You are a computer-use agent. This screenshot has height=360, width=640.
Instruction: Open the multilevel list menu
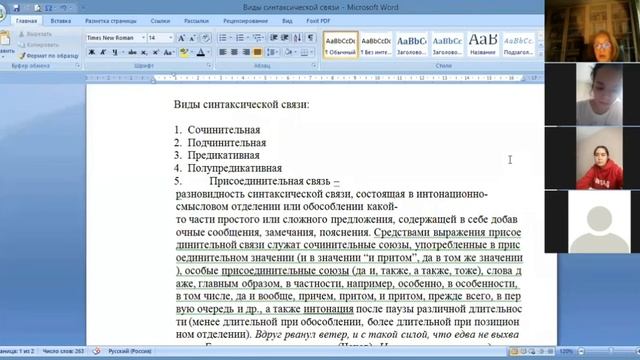click(257, 38)
